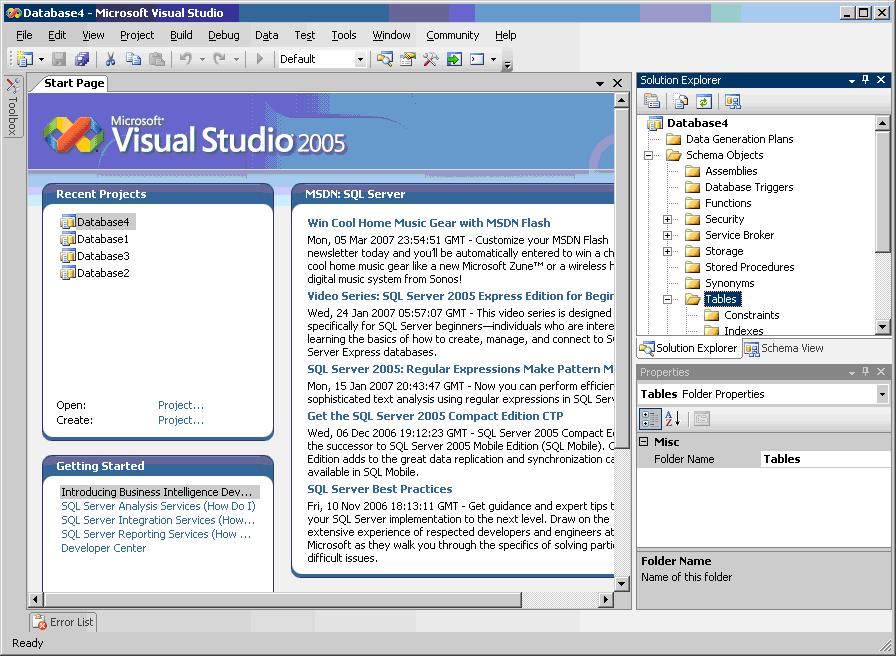The width and height of the screenshot is (896, 656).
Task: Select the Constraints folder under Tables
Action: (x=751, y=315)
